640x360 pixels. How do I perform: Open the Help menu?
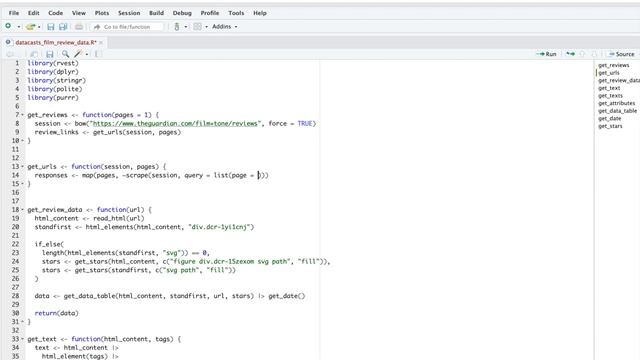click(260, 13)
